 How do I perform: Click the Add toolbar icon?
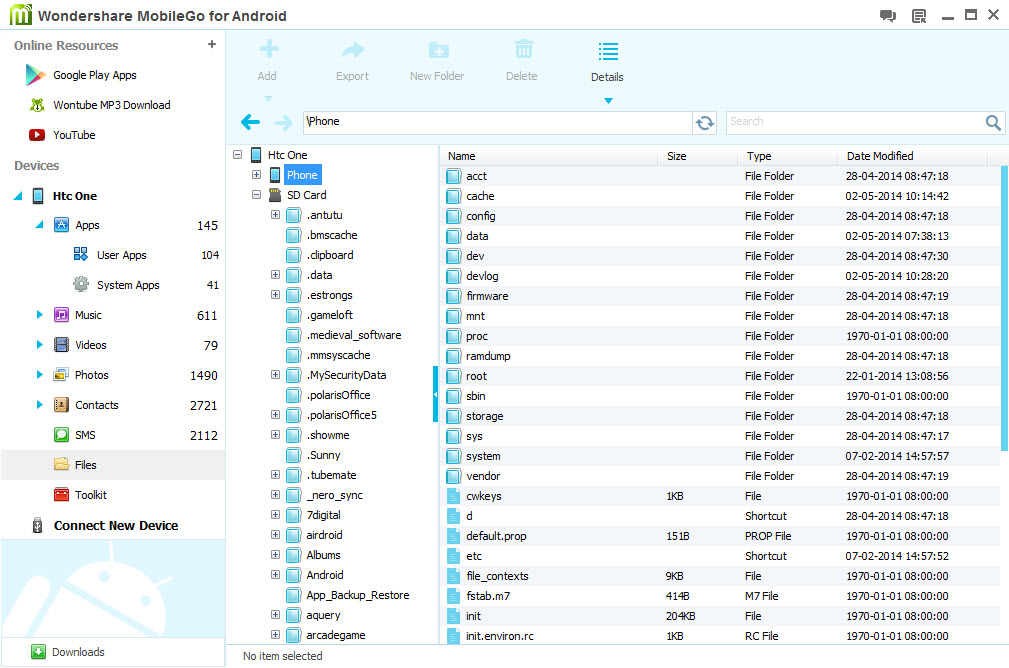click(x=268, y=49)
